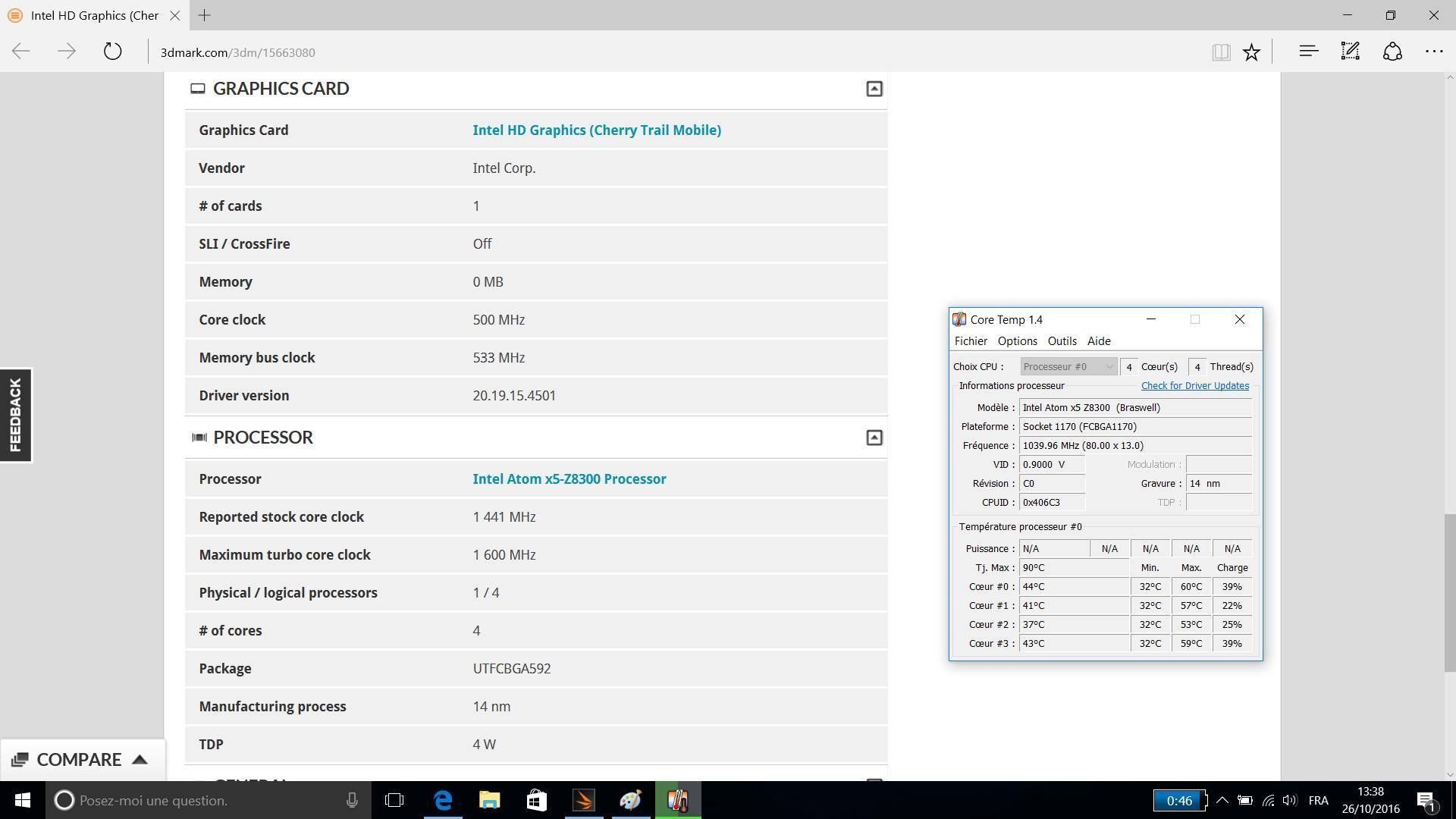
Task: Expand the Compare panel
Action: pyautogui.click(x=80, y=759)
